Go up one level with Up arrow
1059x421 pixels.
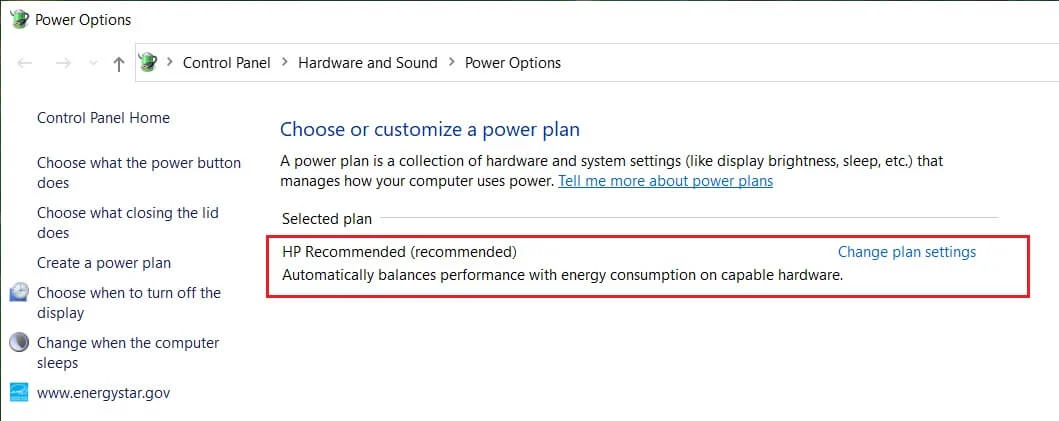tap(119, 63)
